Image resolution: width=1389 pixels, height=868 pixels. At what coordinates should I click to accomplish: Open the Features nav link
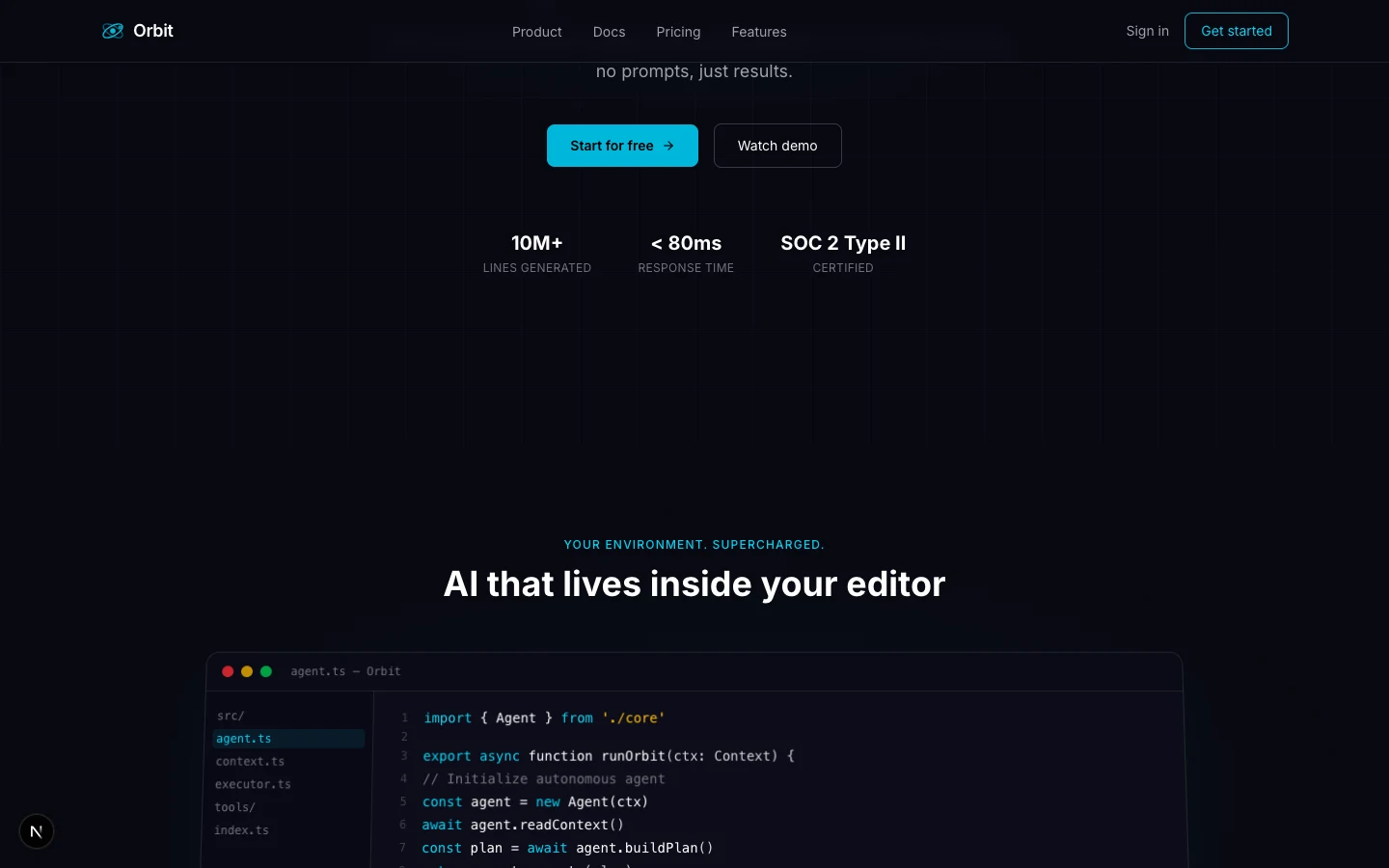759,32
